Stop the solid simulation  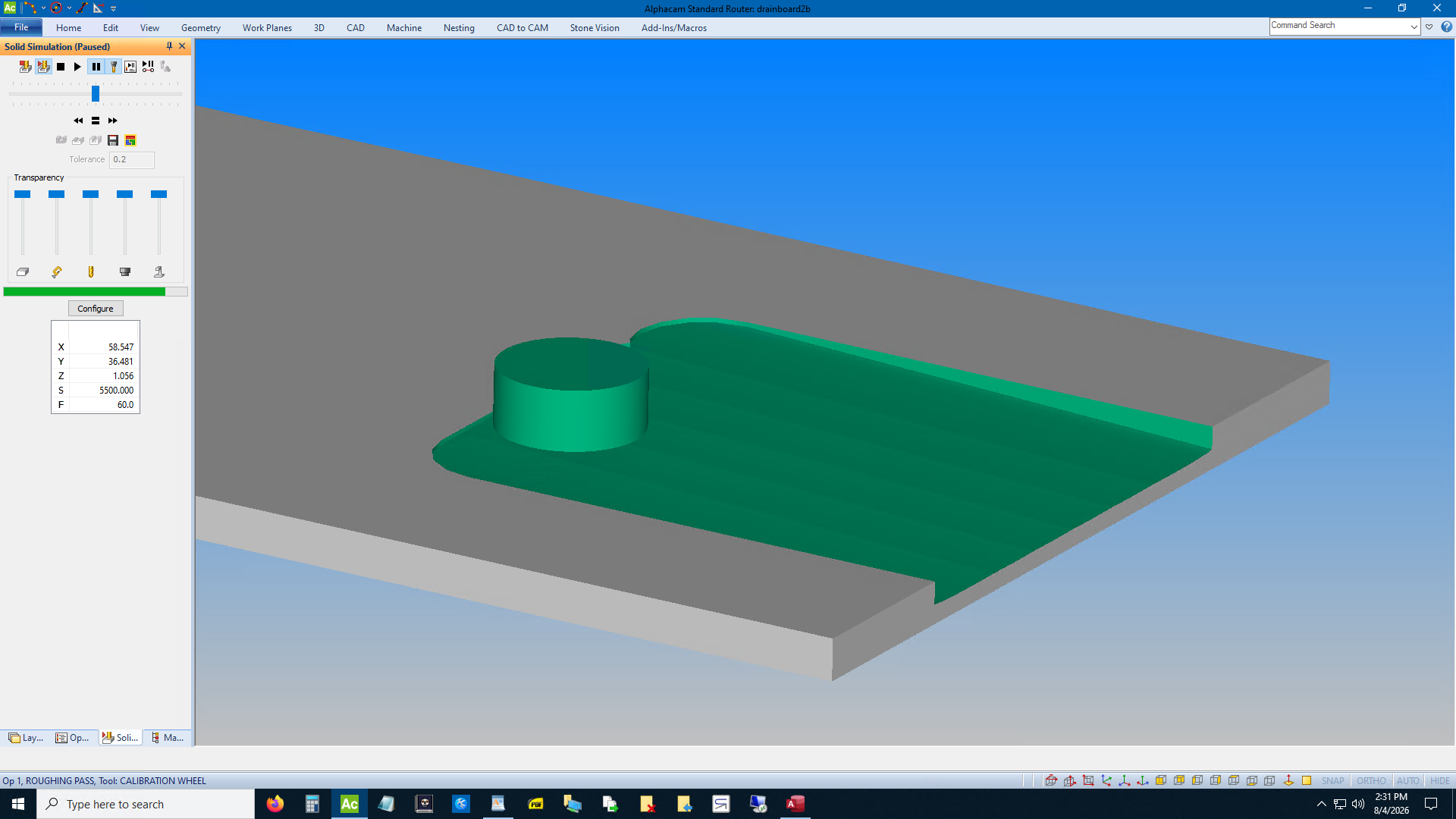pos(61,67)
